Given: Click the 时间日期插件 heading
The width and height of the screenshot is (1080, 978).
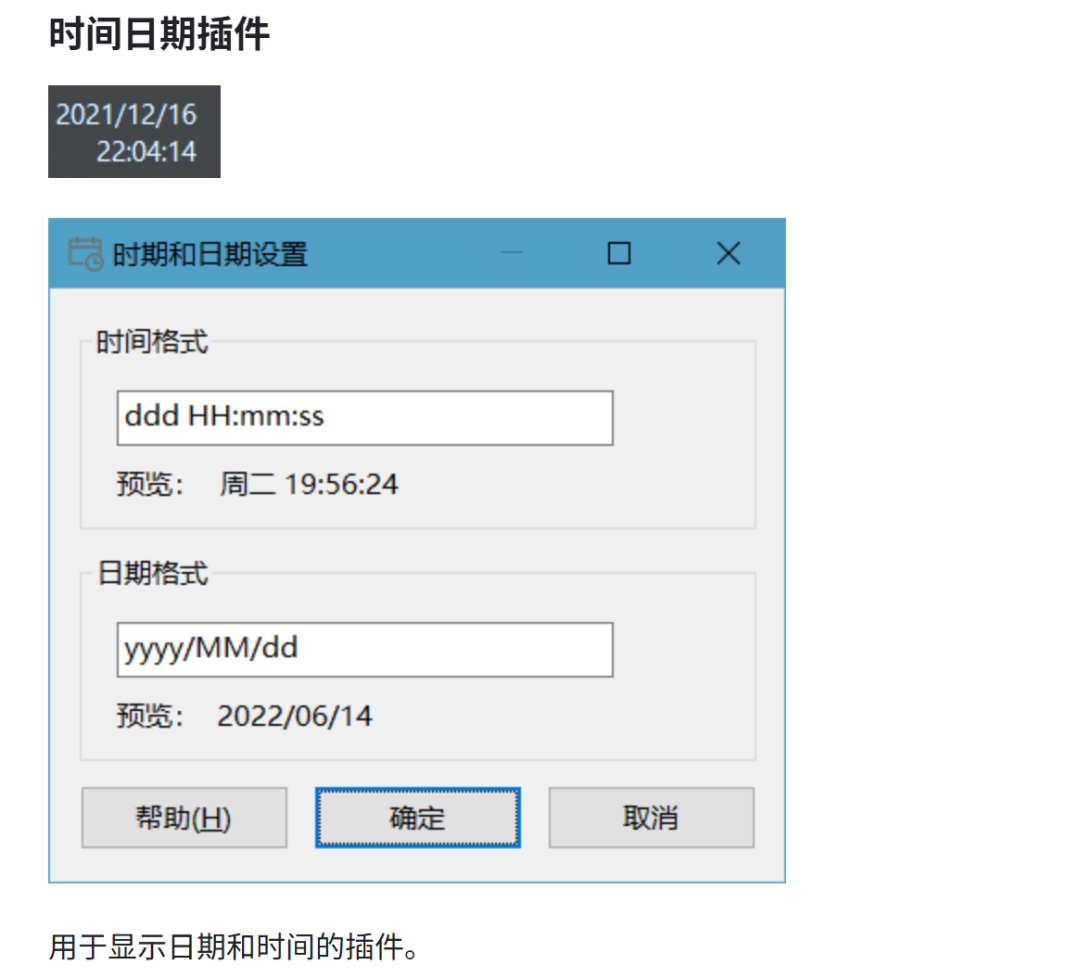Looking at the screenshot, I should pos(159,35).
